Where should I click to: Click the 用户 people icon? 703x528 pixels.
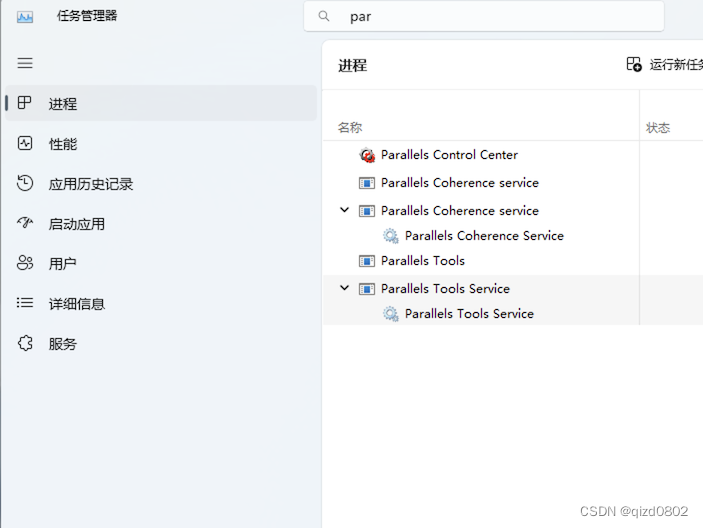(x=25, y=263)
